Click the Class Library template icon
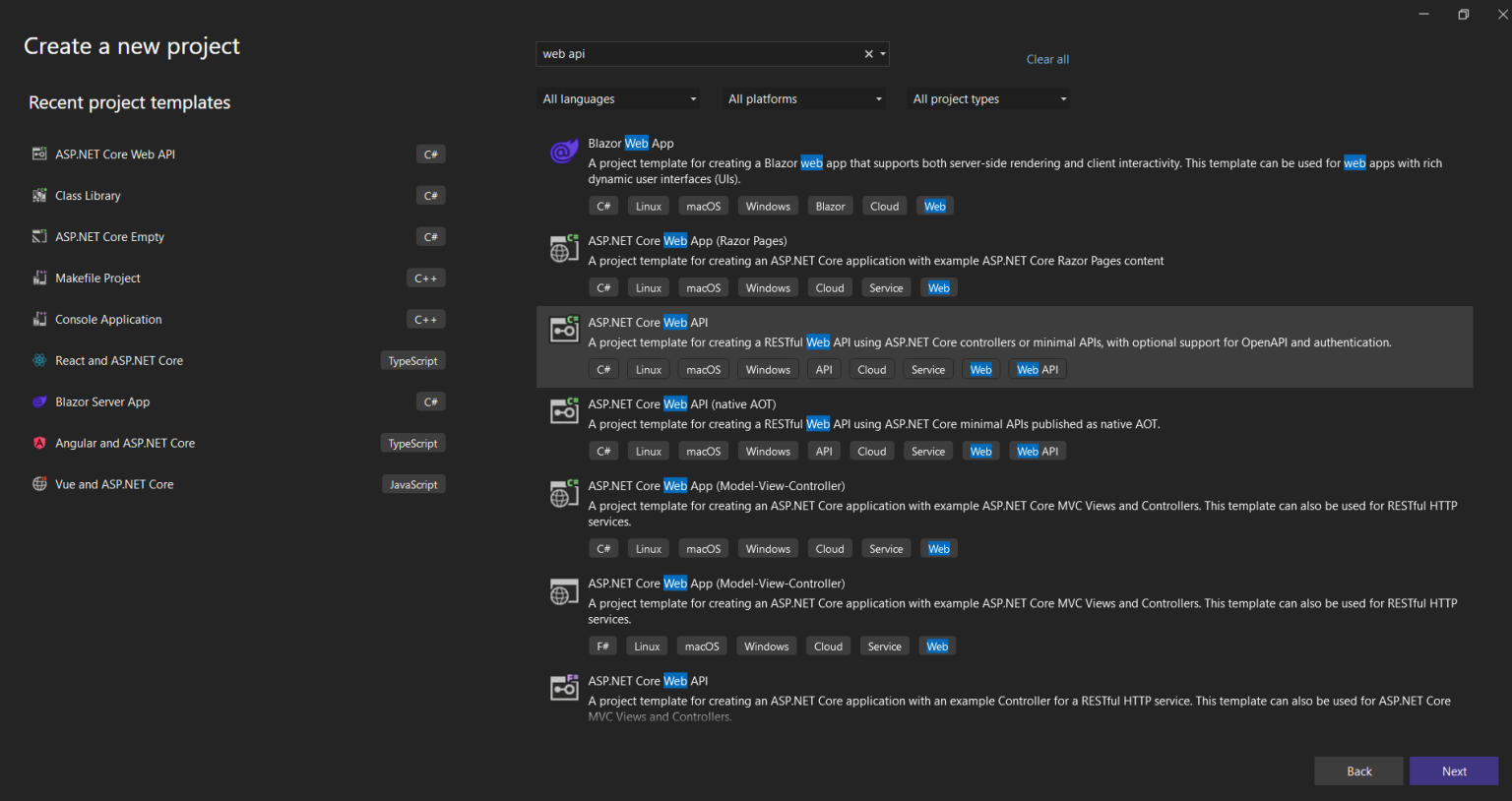This screenshot has width=1512, height=801. (x=39, y=195)
